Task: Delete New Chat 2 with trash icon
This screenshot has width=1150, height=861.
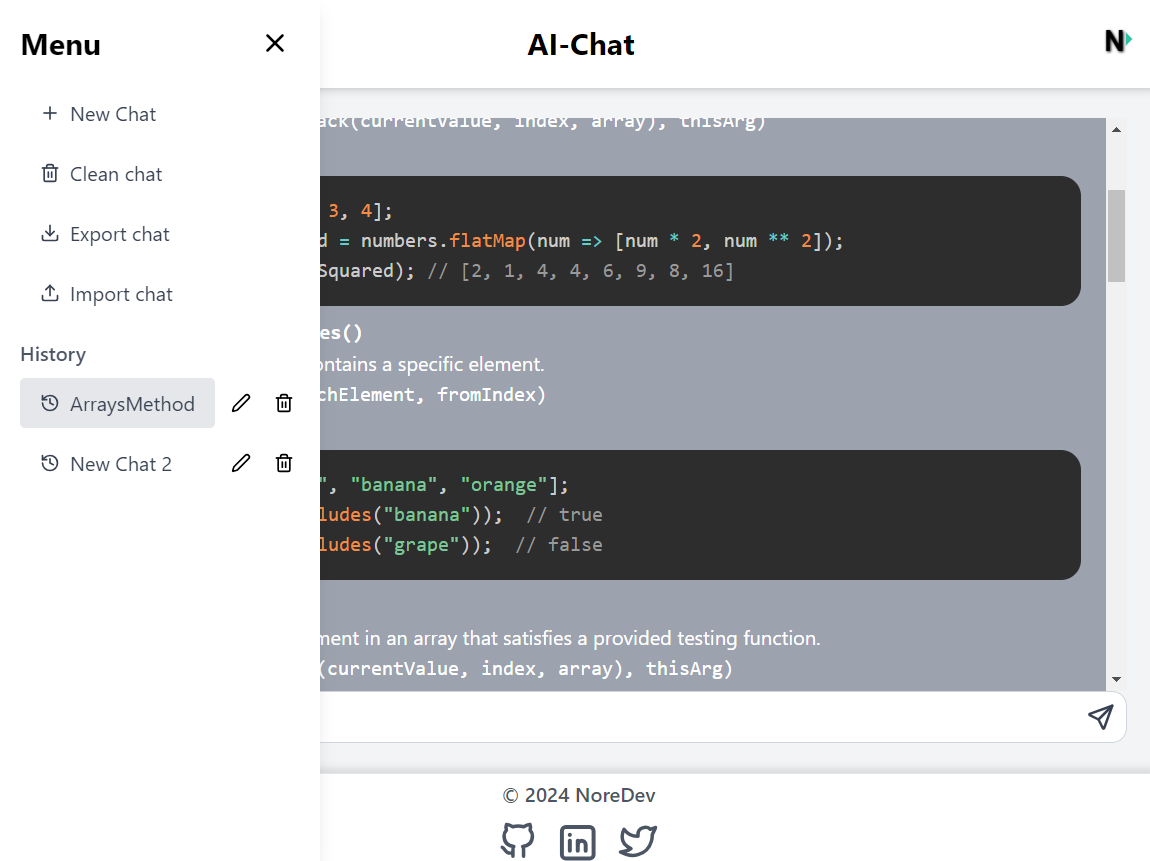Action: [x=284, y=463]
